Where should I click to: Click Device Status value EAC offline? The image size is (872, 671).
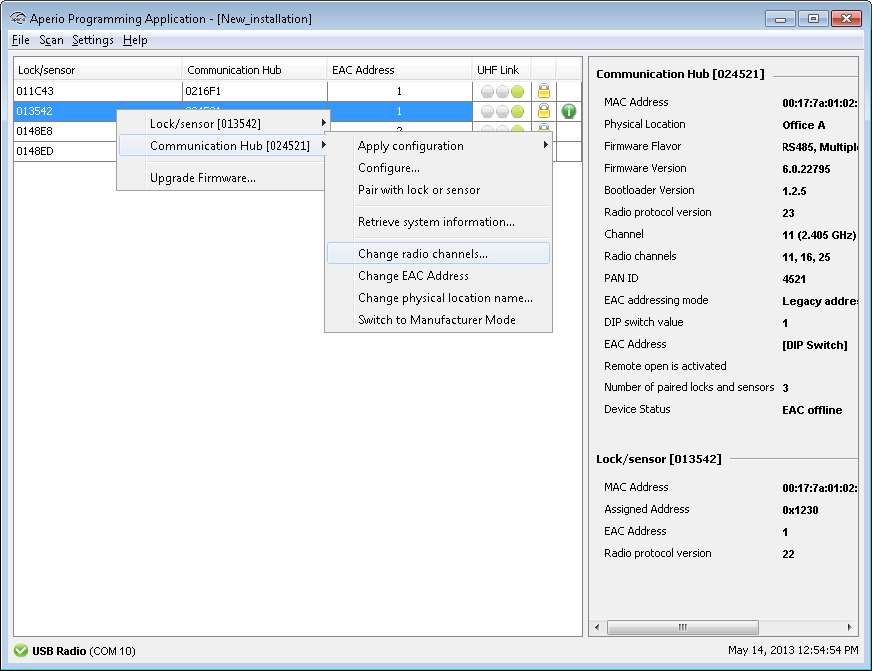[x=811, y=410]
